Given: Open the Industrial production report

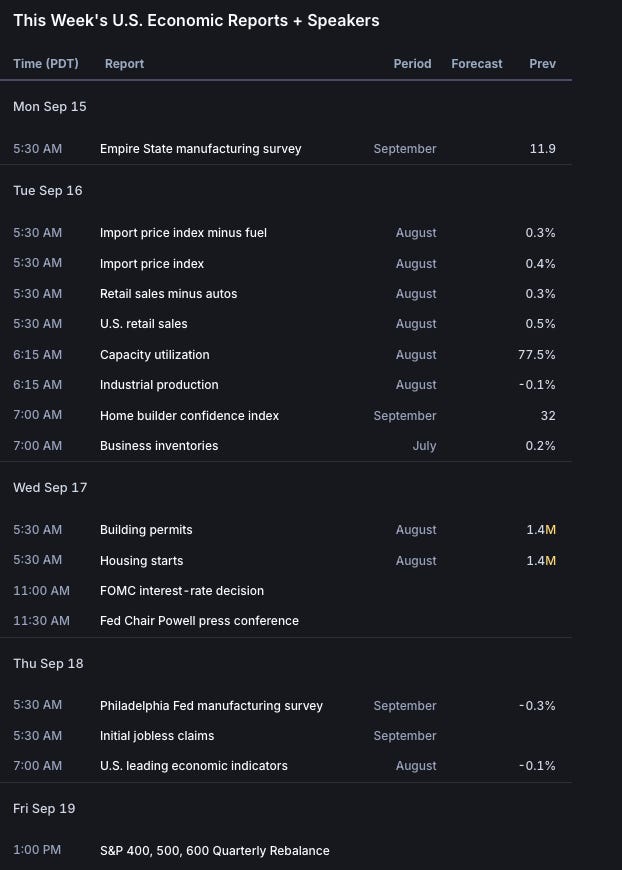Looking at the screenshot, I should point(159,385).
